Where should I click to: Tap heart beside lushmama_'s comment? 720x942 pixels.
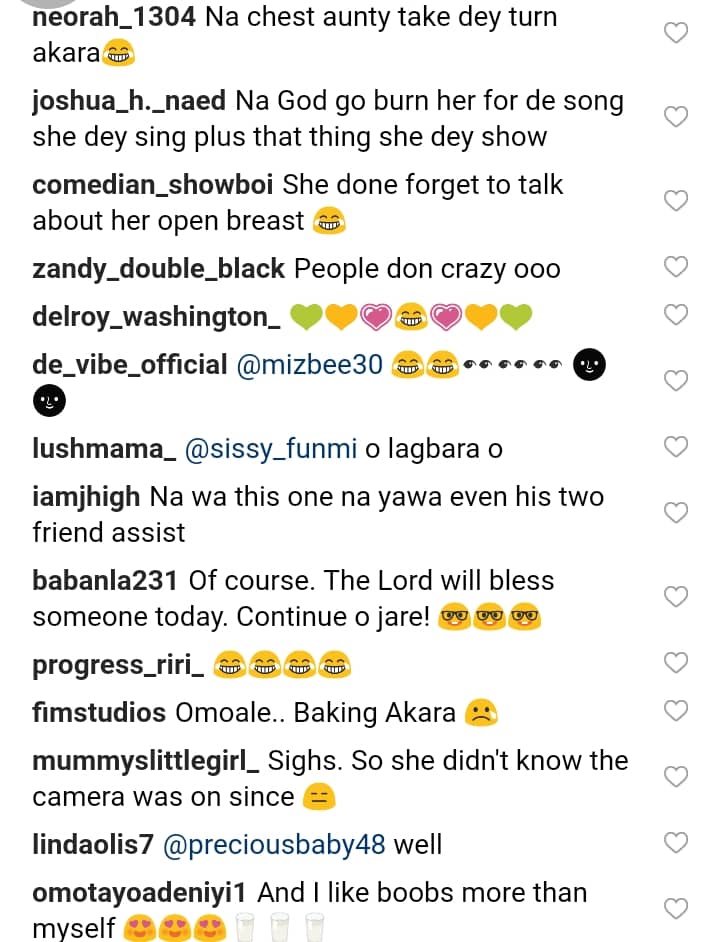[x=677, y=447]
